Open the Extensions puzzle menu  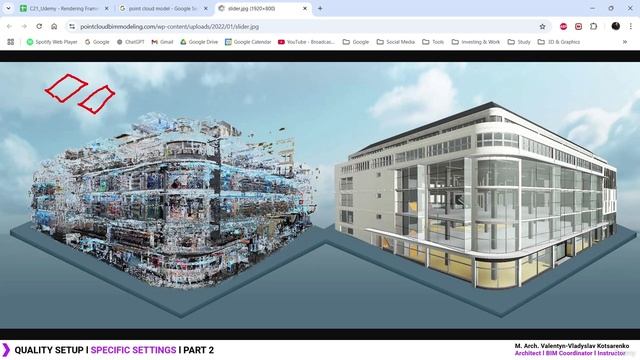[593, 27]
